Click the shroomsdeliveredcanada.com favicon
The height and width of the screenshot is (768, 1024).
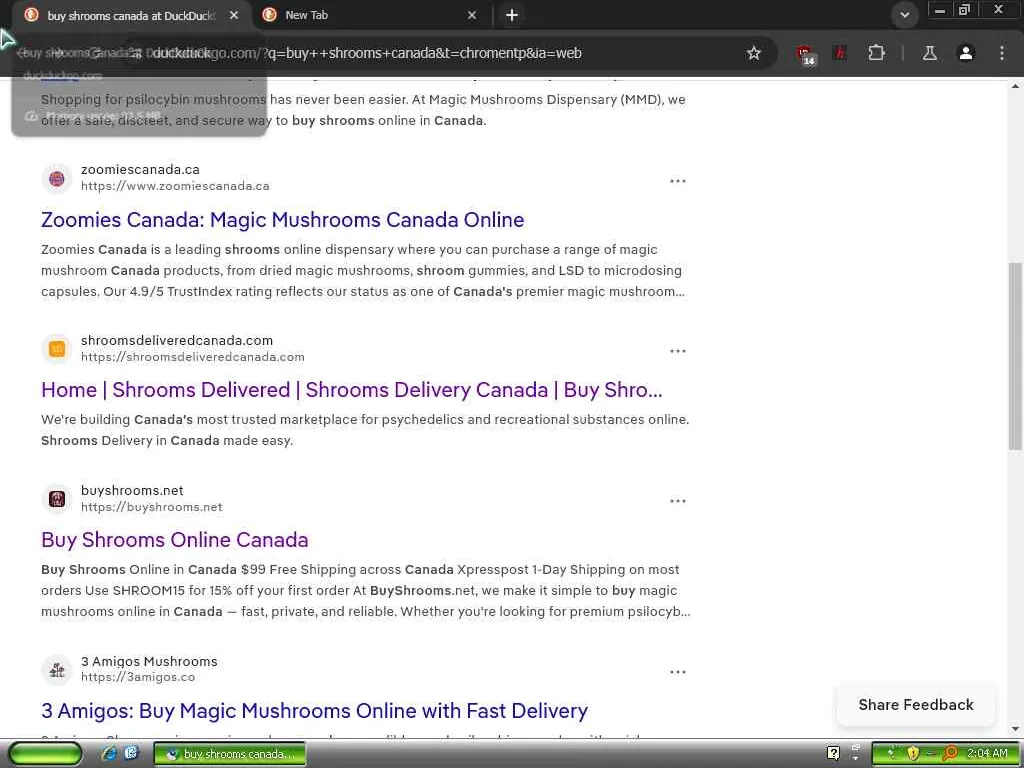57,349
